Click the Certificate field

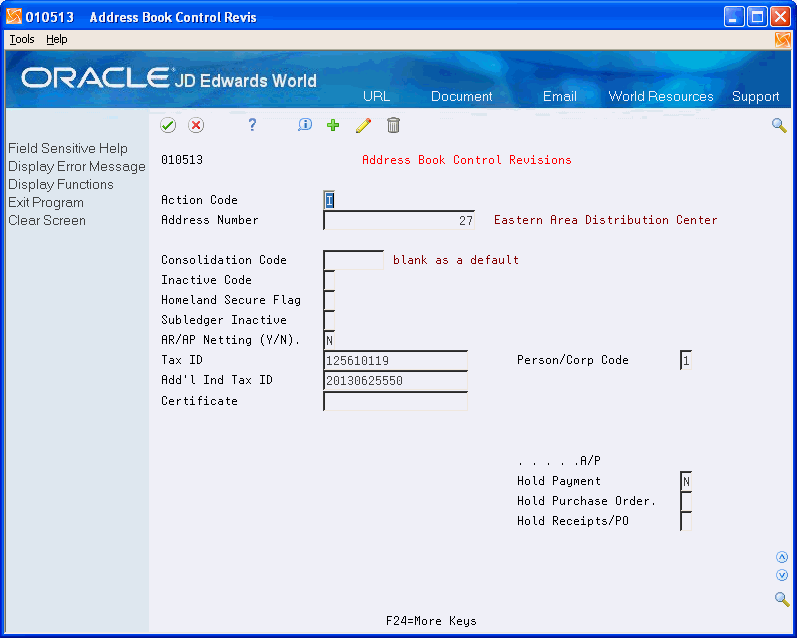click(395, 401)
